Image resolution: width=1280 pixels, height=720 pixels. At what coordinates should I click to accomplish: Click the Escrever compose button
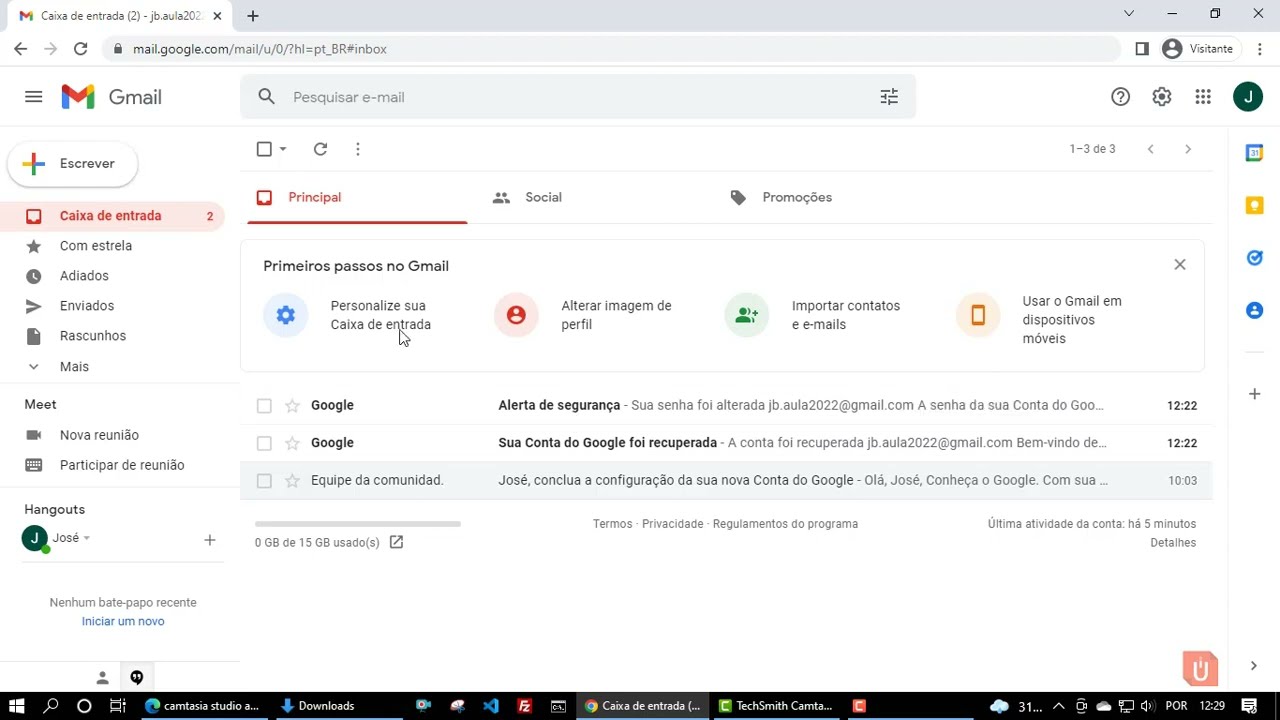click(72, 164)
